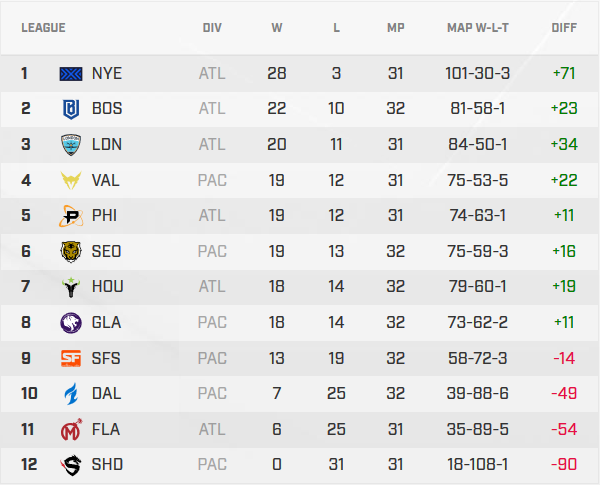Image resolution: width=600 pixels, height=485 pixels.
Task: Click the FLA team logo icon
Action: (x=72, y=429)
